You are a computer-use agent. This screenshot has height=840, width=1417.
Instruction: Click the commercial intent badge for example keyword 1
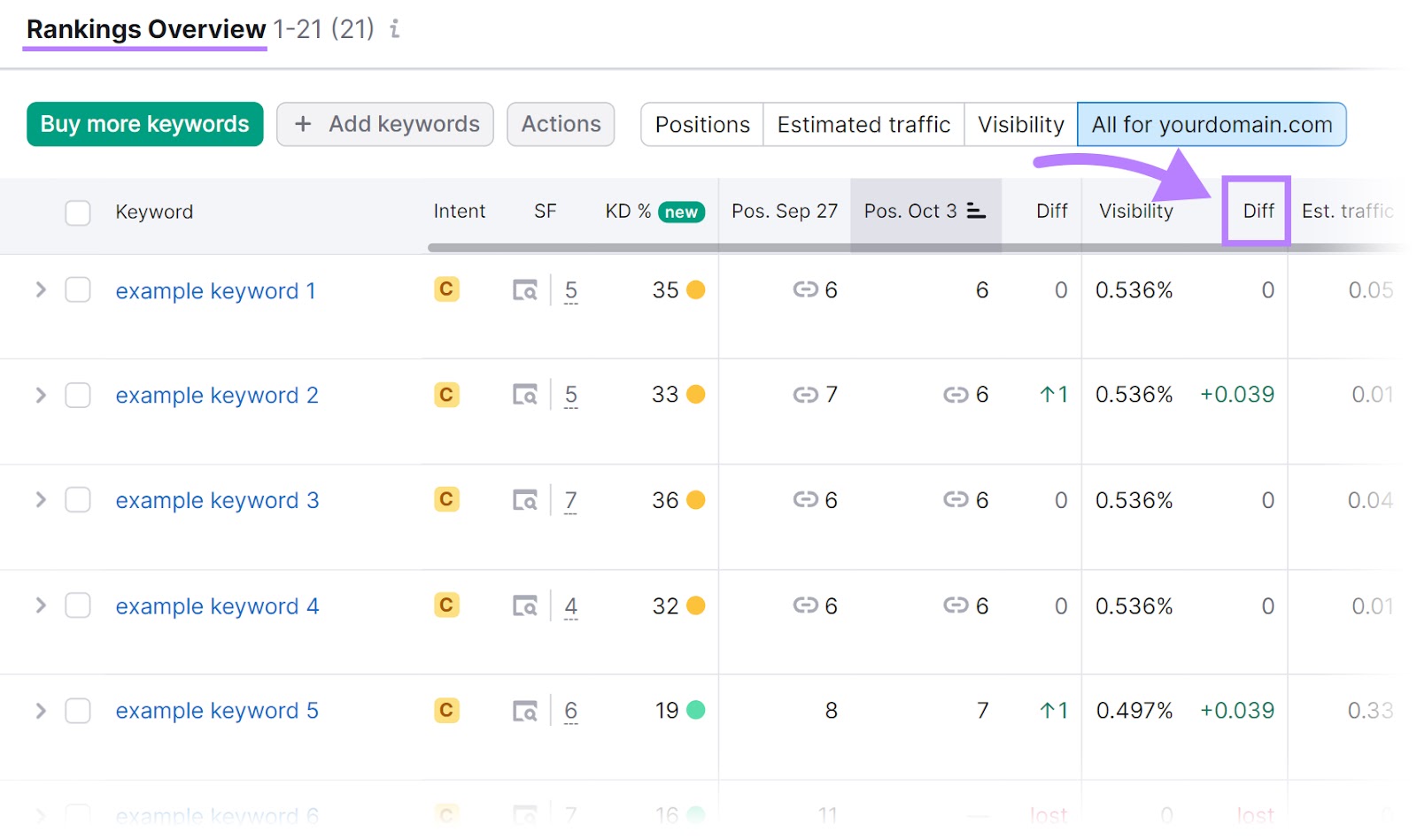click(446, 289)
